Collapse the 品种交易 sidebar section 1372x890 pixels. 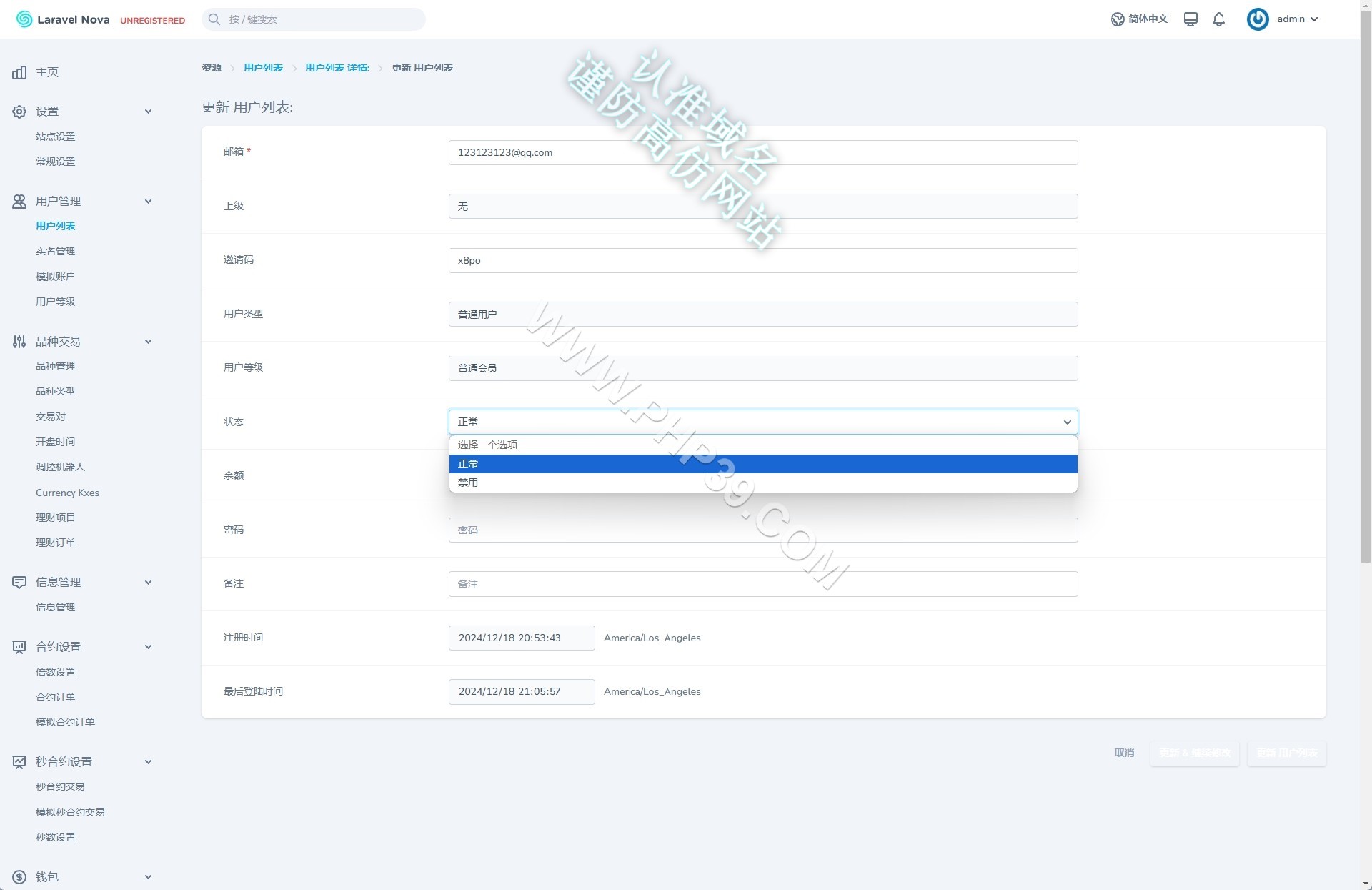(148, 342)
